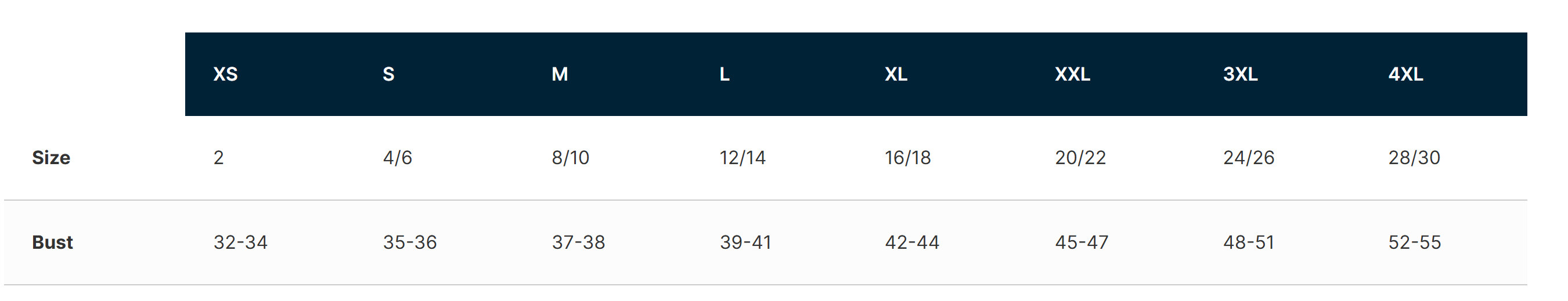Select the 48-51 bust cell
Screen dimensions: 1568x301
1249,242
